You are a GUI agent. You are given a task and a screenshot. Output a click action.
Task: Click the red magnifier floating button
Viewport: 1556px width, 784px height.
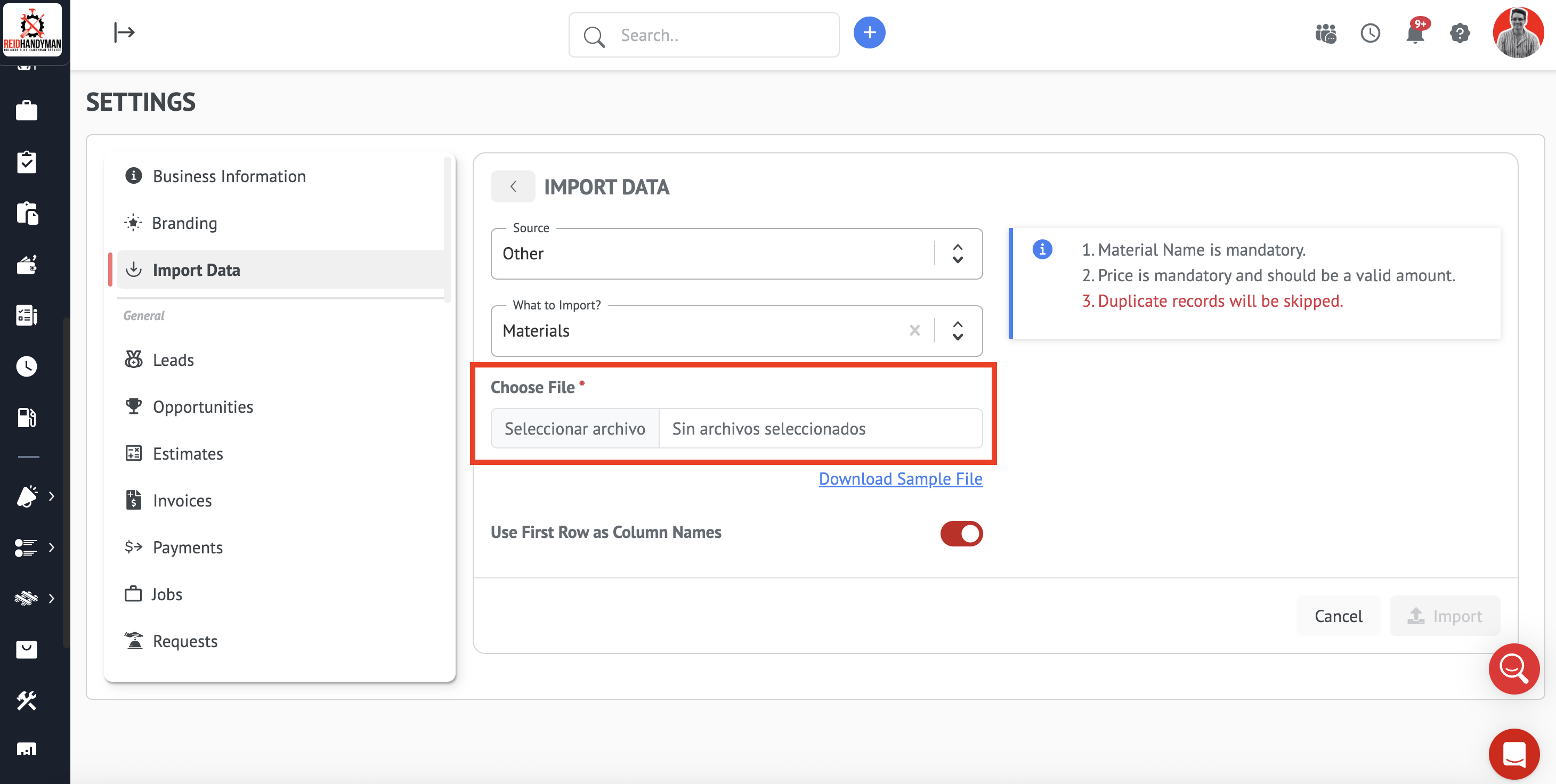click(1514, 669)
